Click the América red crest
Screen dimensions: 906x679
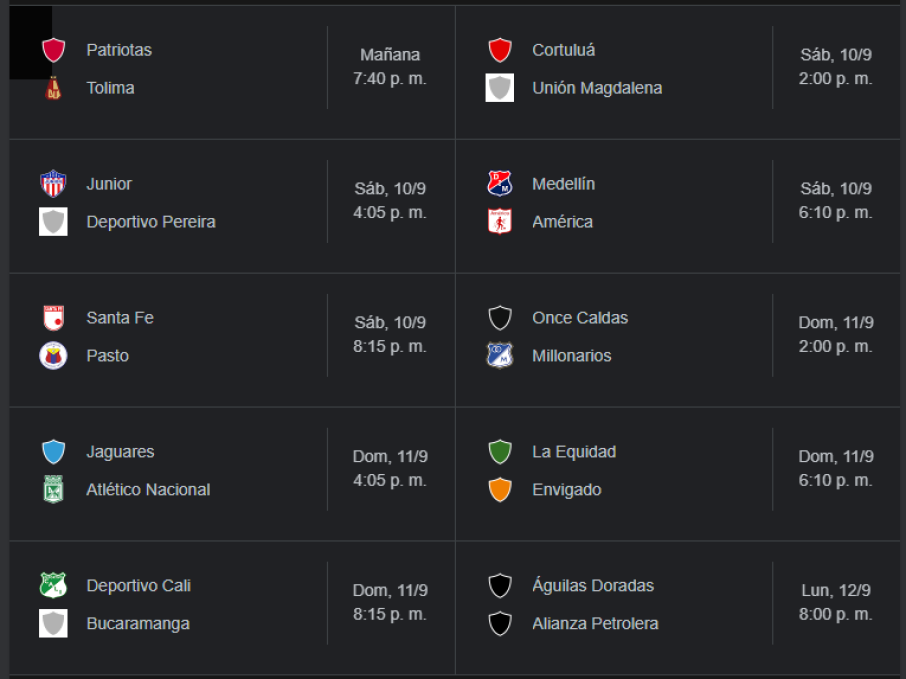[x=499, y=222]
